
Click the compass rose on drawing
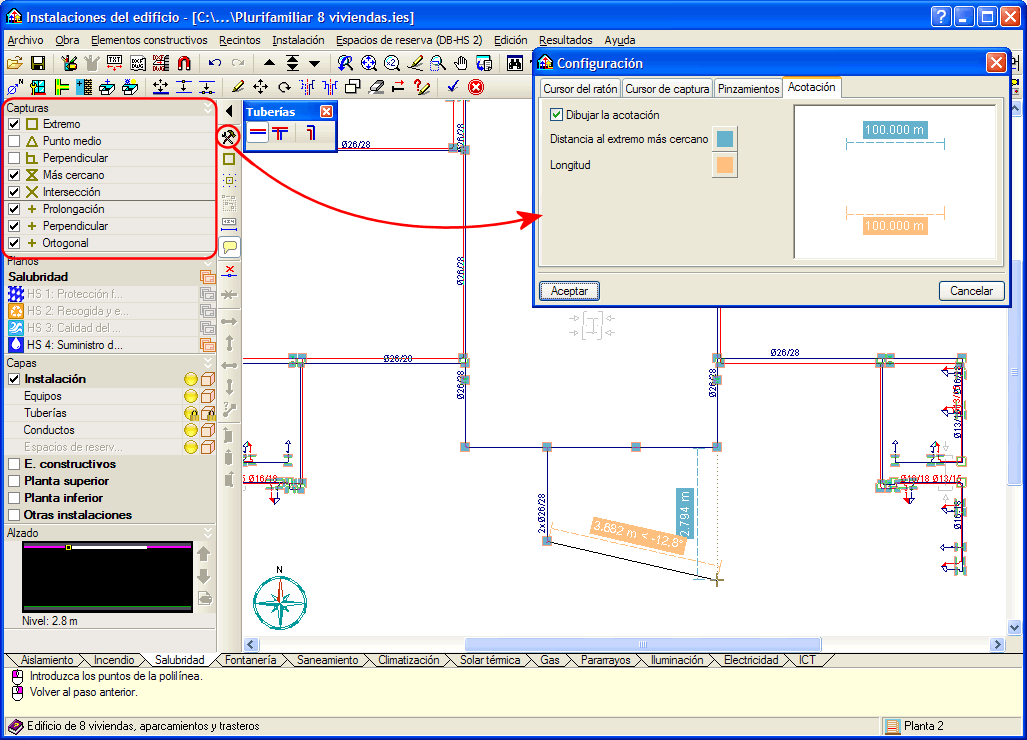(280, 601)
